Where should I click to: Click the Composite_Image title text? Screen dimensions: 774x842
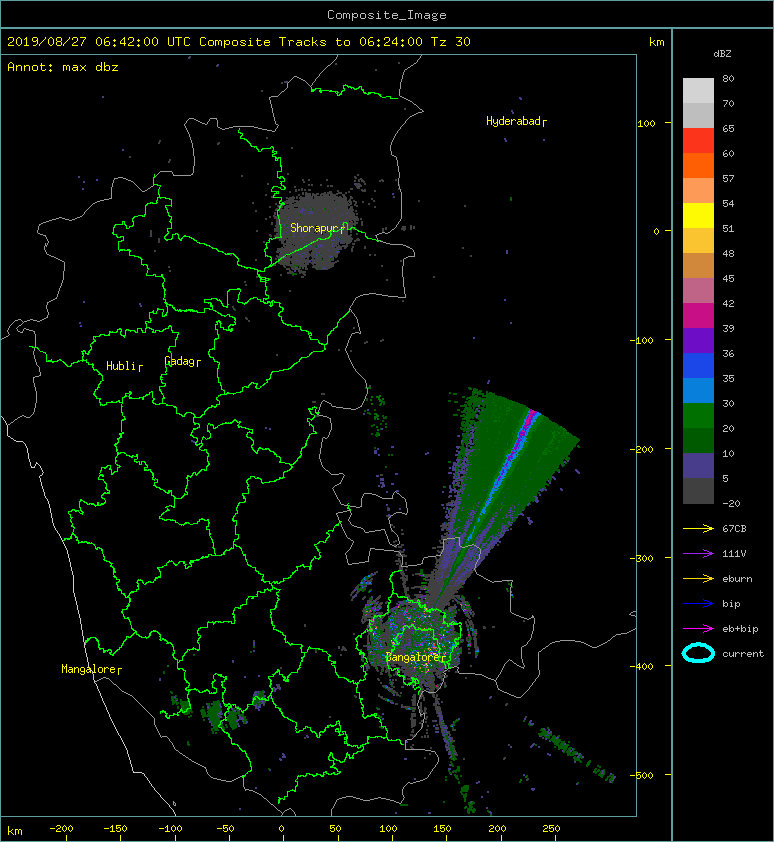pos(387,15)
